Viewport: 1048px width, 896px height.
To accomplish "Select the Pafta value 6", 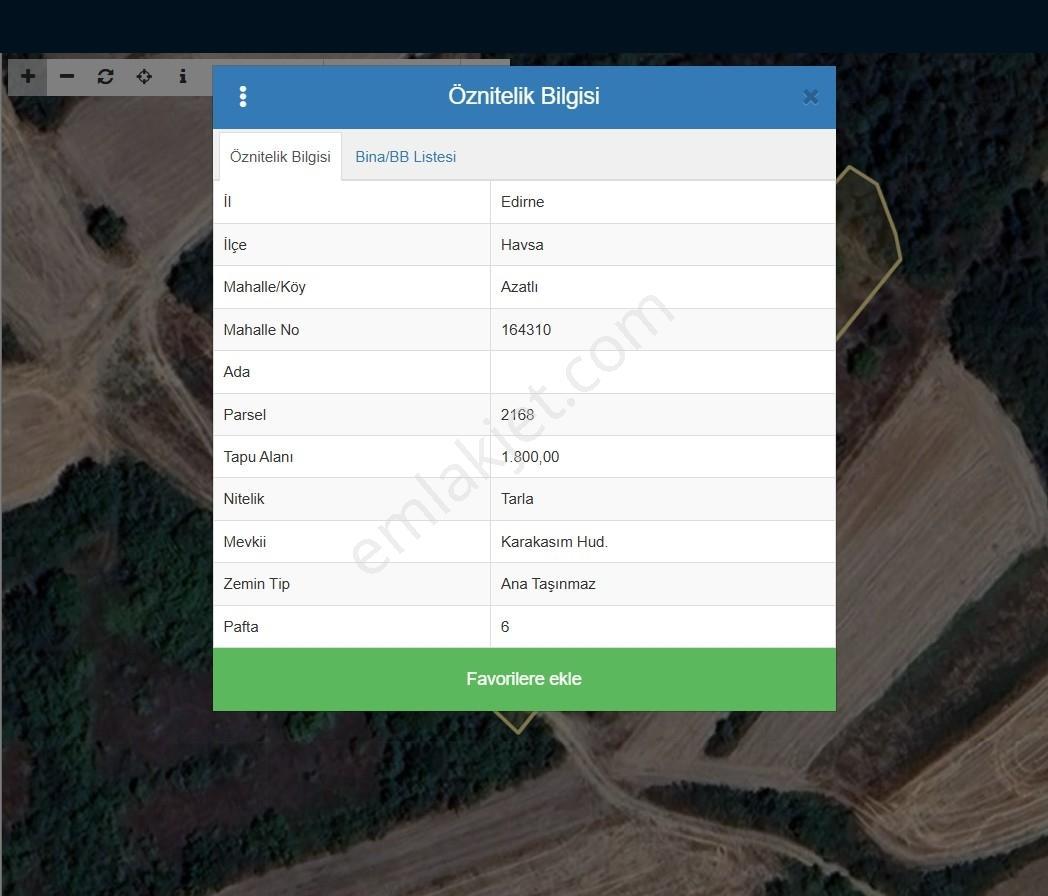I will pos(505,627).
